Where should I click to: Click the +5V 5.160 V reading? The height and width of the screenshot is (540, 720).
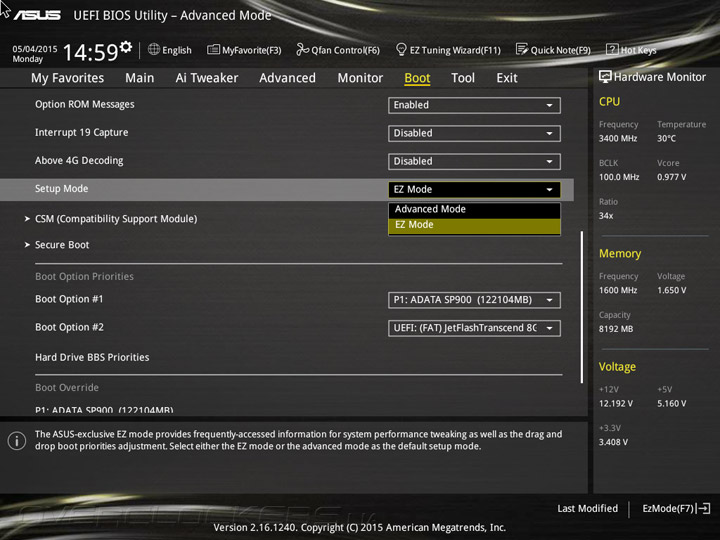[671, 404]
